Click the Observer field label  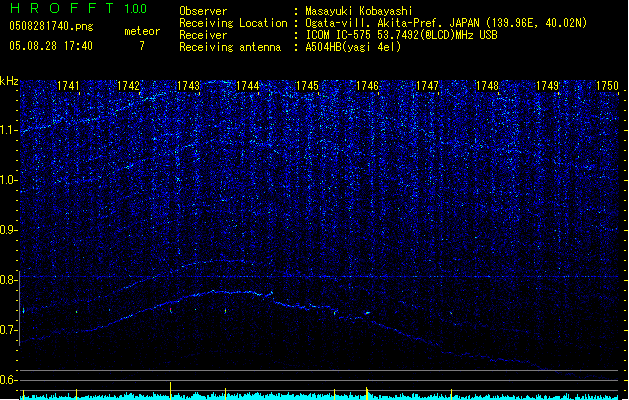[203, 11]
